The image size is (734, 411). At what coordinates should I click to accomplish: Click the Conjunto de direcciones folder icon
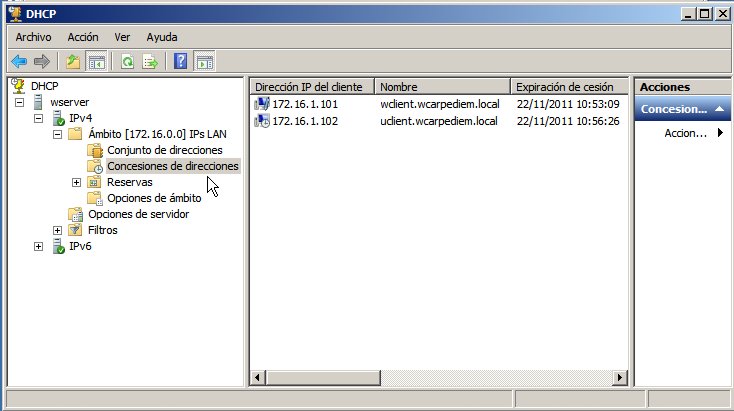click(x=95, y=150)
